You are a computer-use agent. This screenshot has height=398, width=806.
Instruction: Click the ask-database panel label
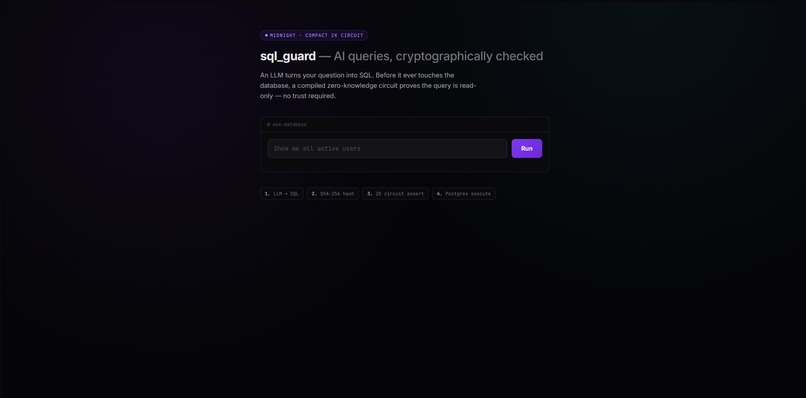coord(289,124)
